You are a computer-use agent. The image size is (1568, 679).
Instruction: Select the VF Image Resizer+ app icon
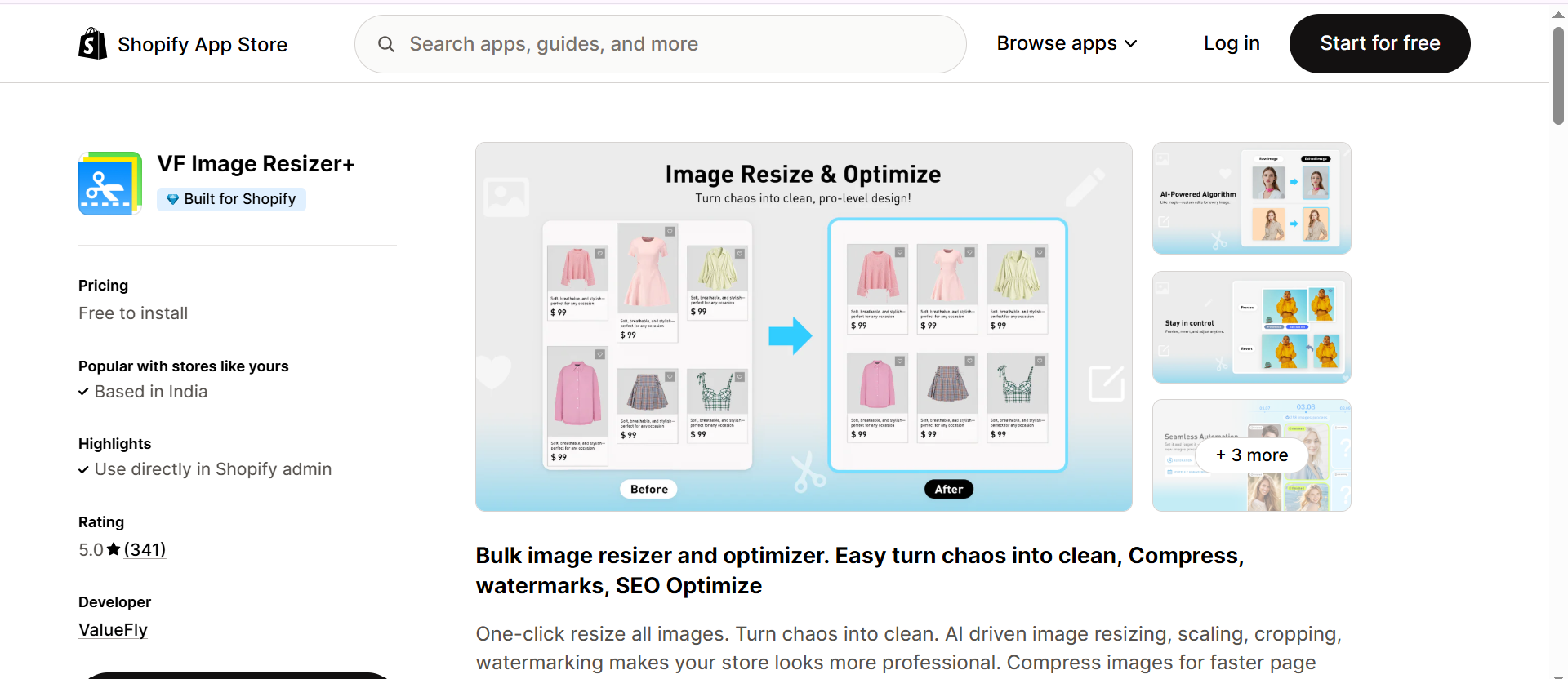tap(109, 183)
